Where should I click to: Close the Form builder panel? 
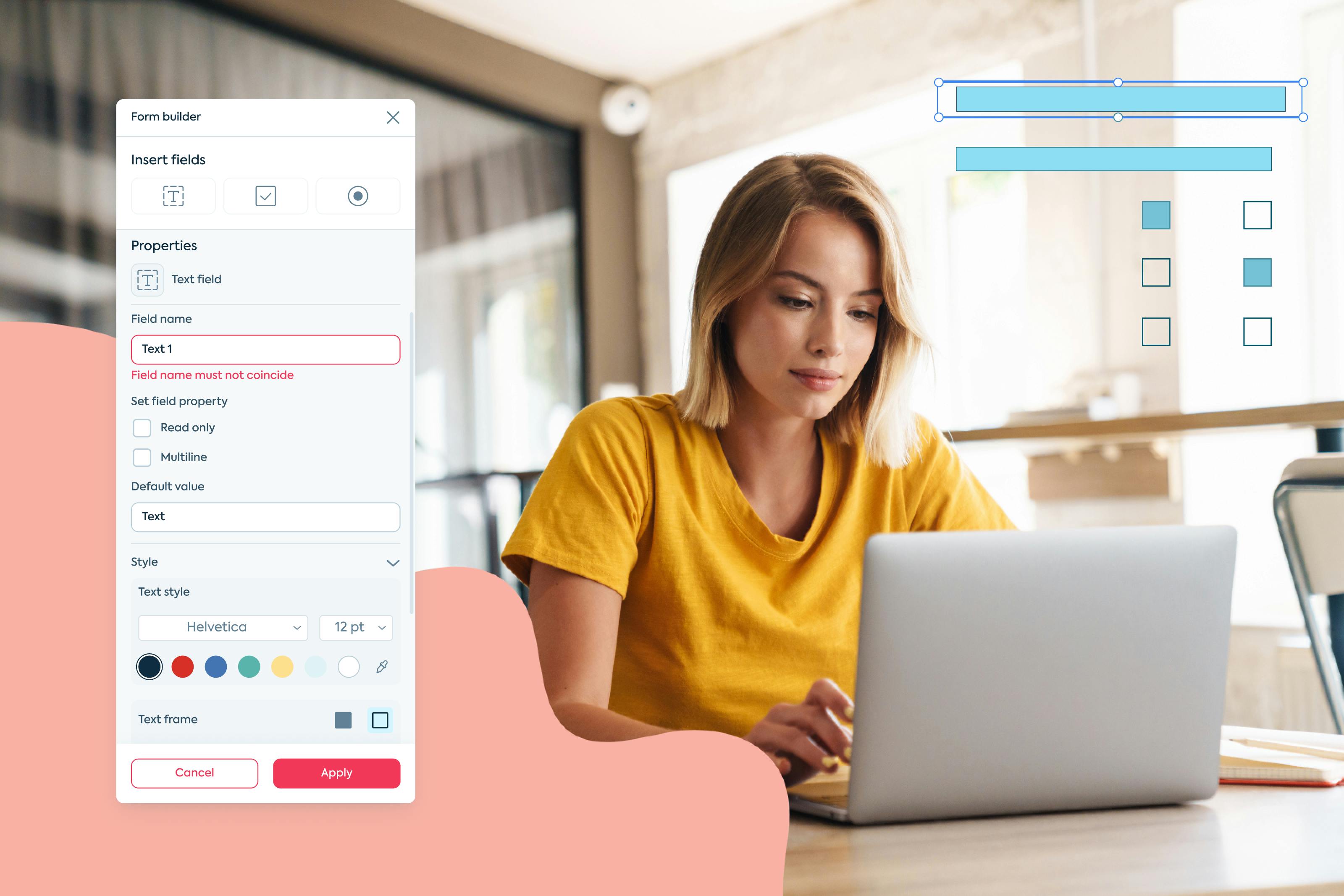coord(393,116)
